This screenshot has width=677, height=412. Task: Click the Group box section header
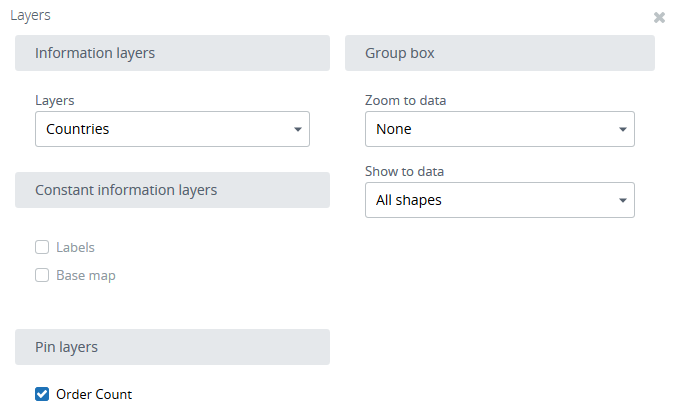[499, 53]
